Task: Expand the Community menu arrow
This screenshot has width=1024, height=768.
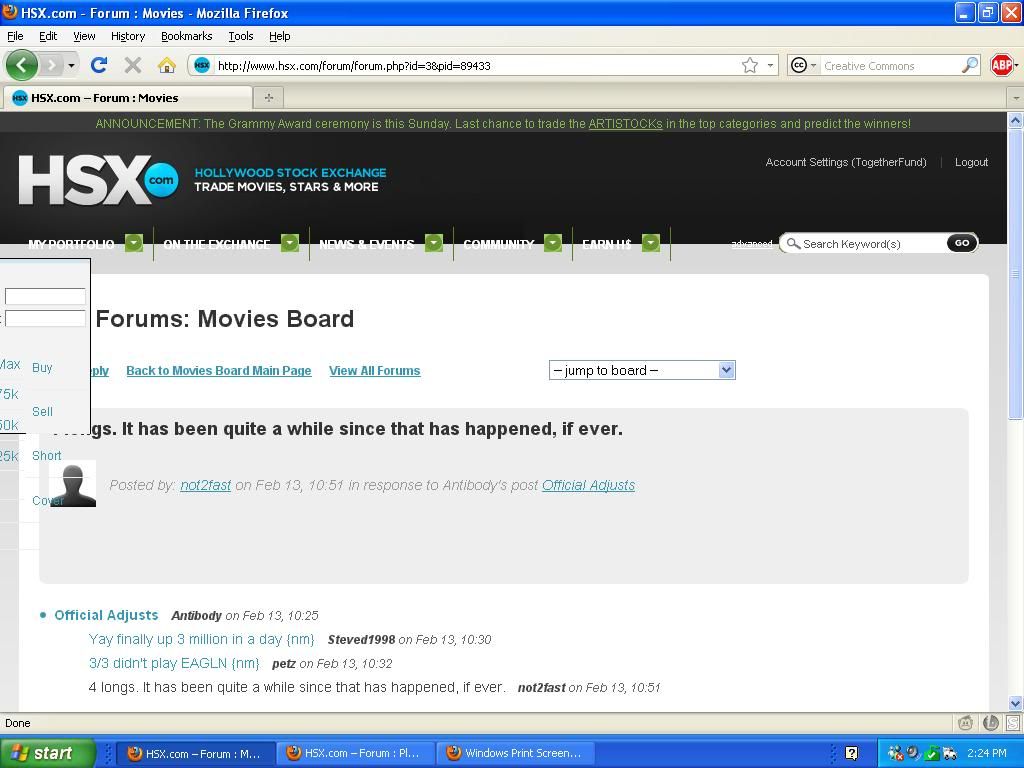Action: pyautogui.click(x=552, y=243)
